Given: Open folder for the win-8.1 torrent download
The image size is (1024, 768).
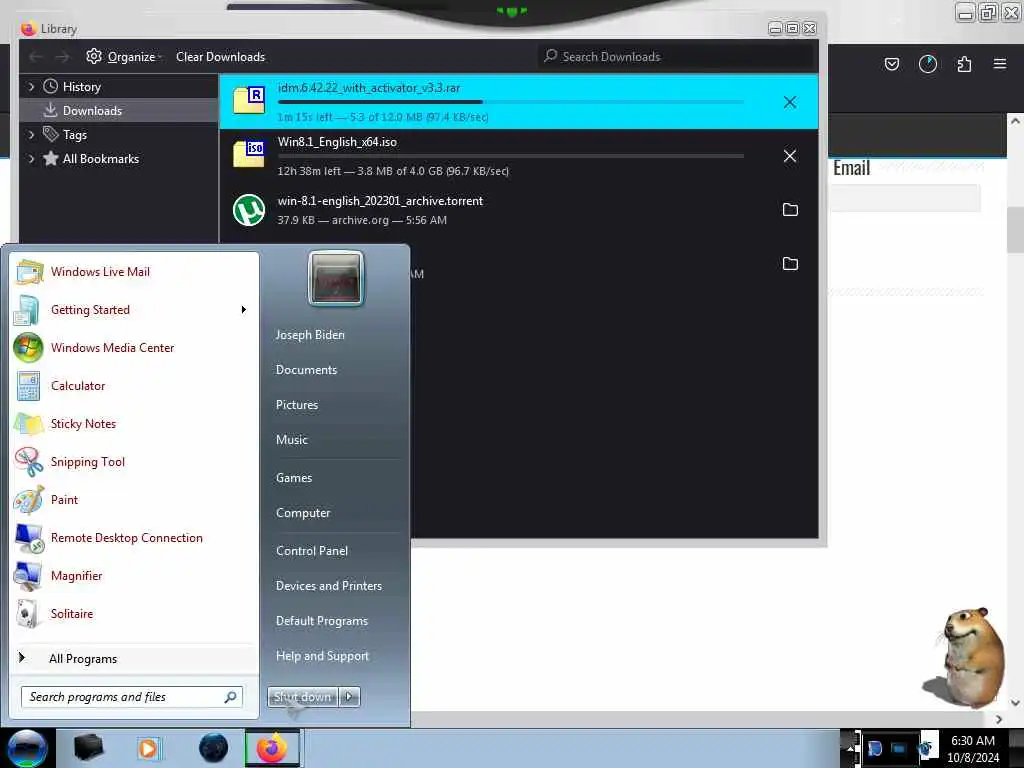Looking at the screenshot, I should tap(790, 210).
